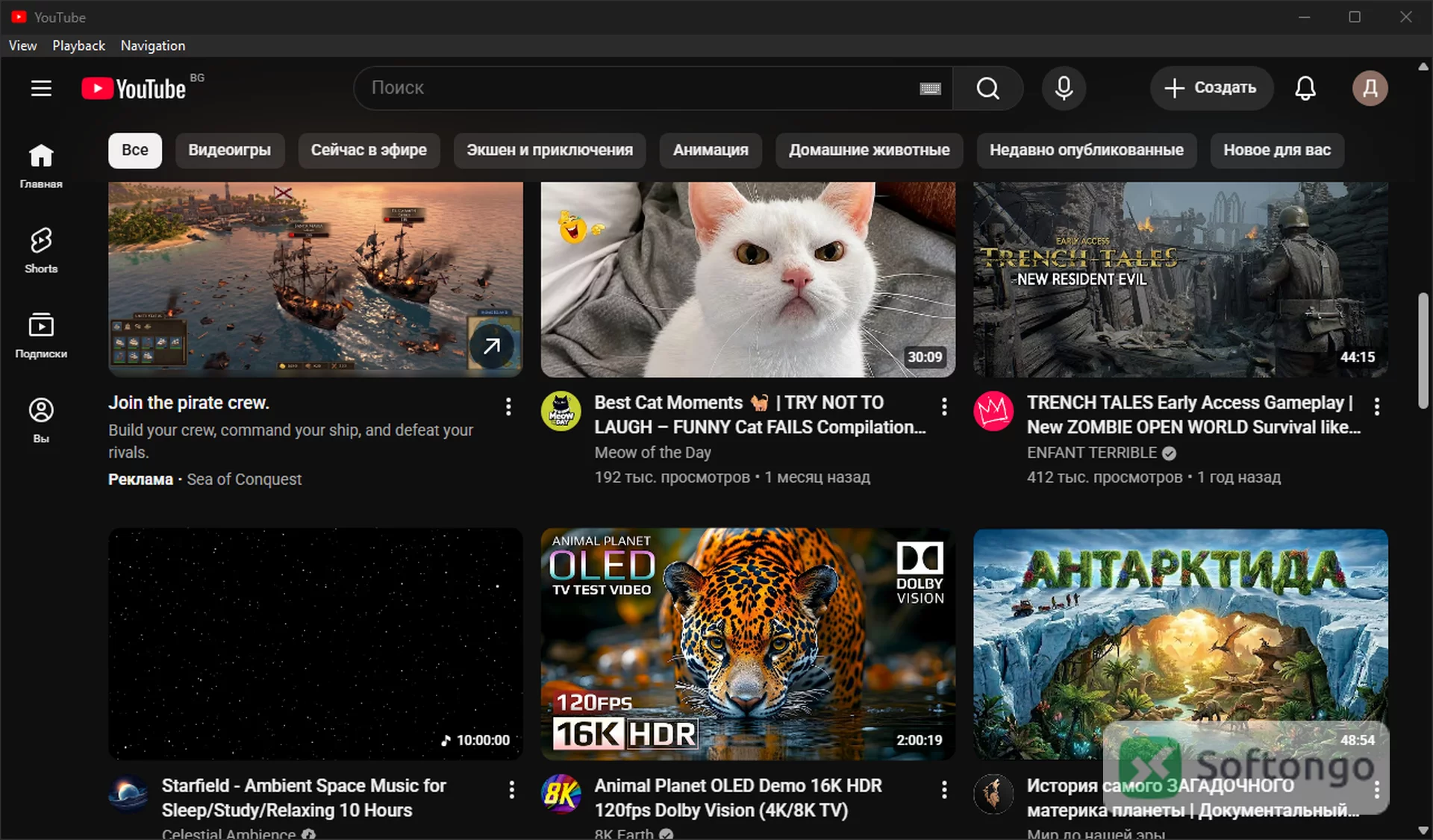Viewport: 1433px width, 840px height.
Task: Open the View menu
Action: [22, 46]
